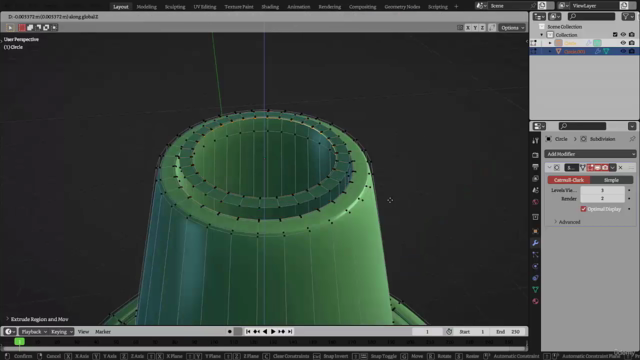The width and height of the screenshot is (640, 360).
Task: Click the select-mode Invert icon
Action: click(46, 27)
